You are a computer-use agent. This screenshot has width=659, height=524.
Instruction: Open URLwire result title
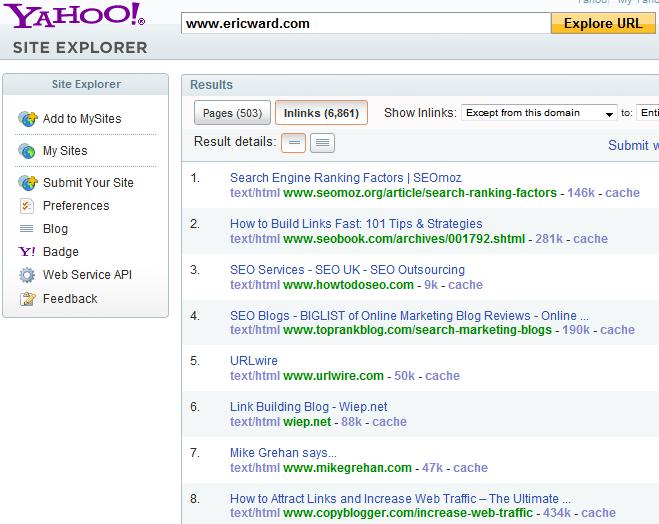(x=254, y=361)
